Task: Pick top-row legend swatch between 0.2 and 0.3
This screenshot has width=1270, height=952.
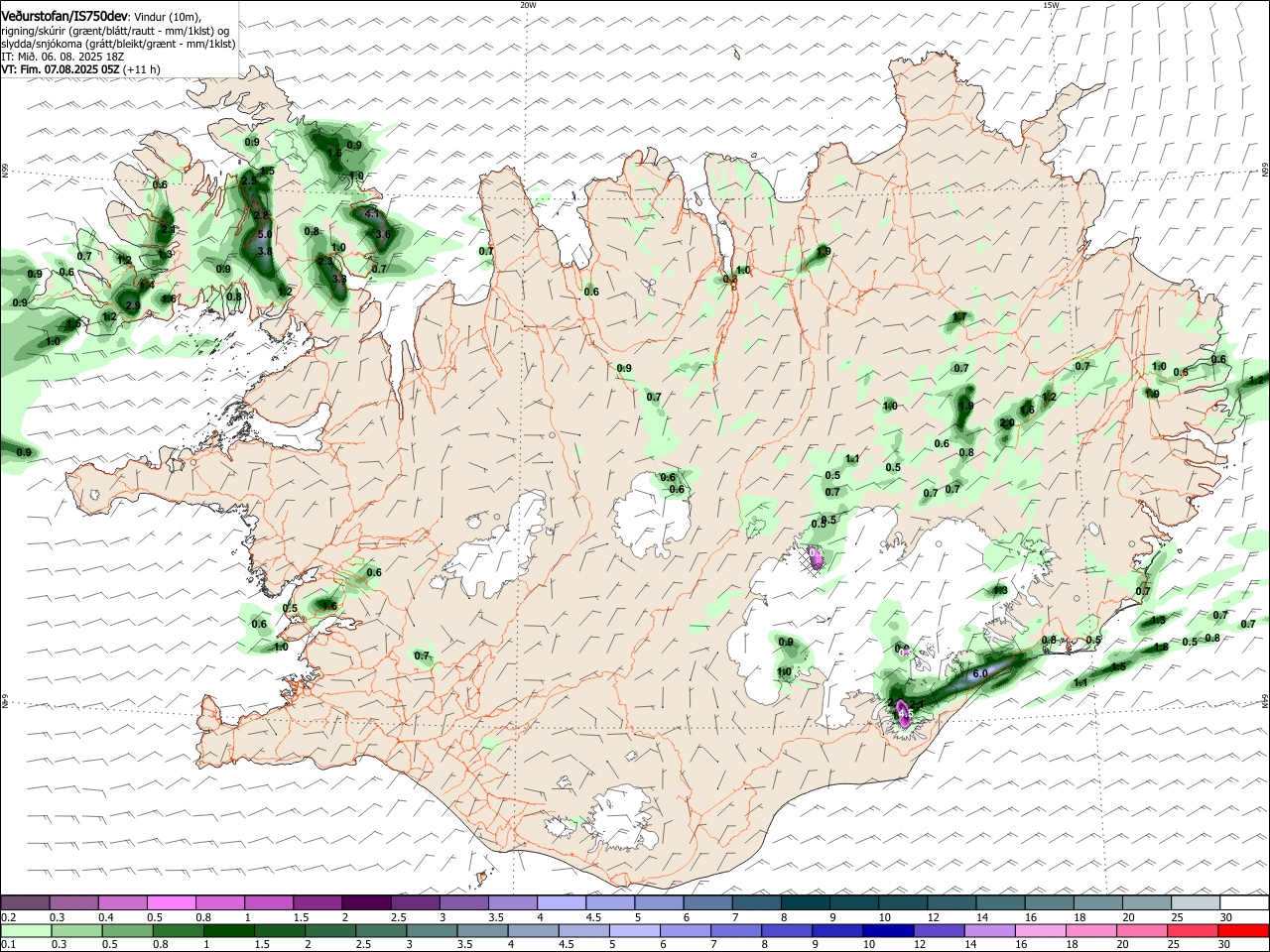Action: [25, 903]
